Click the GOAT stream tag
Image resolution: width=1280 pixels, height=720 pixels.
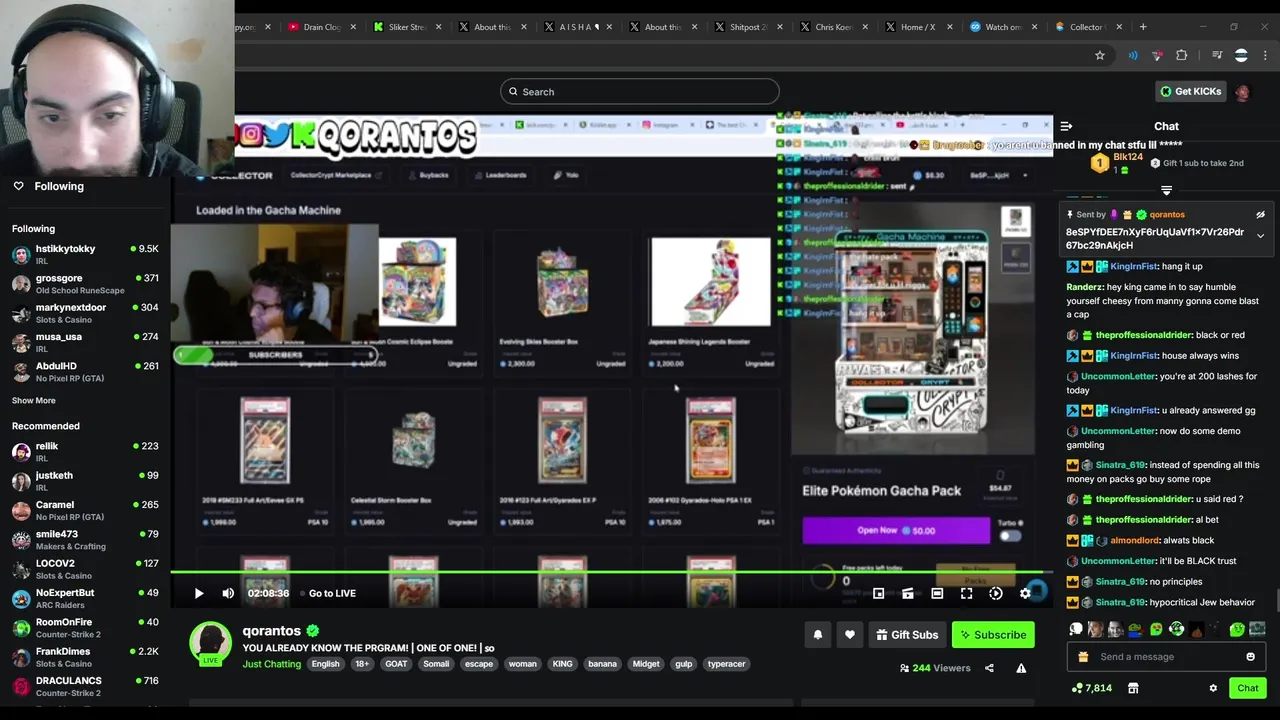pos(396,664)
